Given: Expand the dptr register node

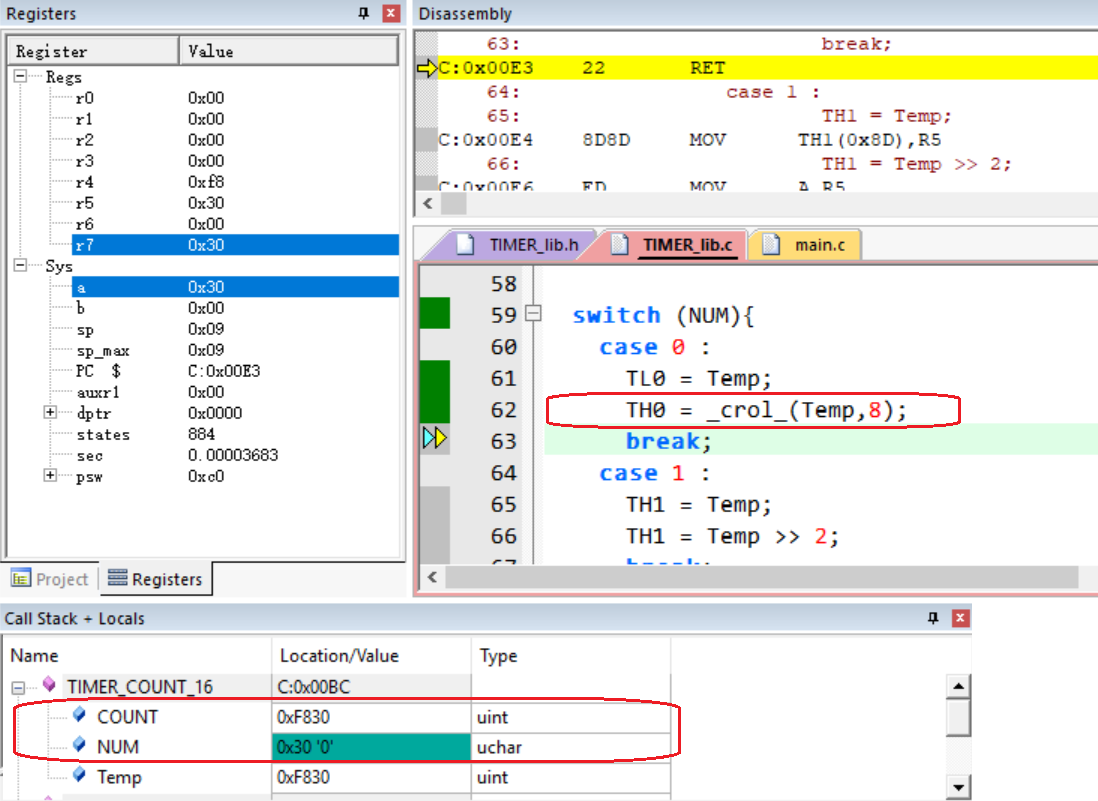Looking at the screenshot, I should tap(50, 412).
